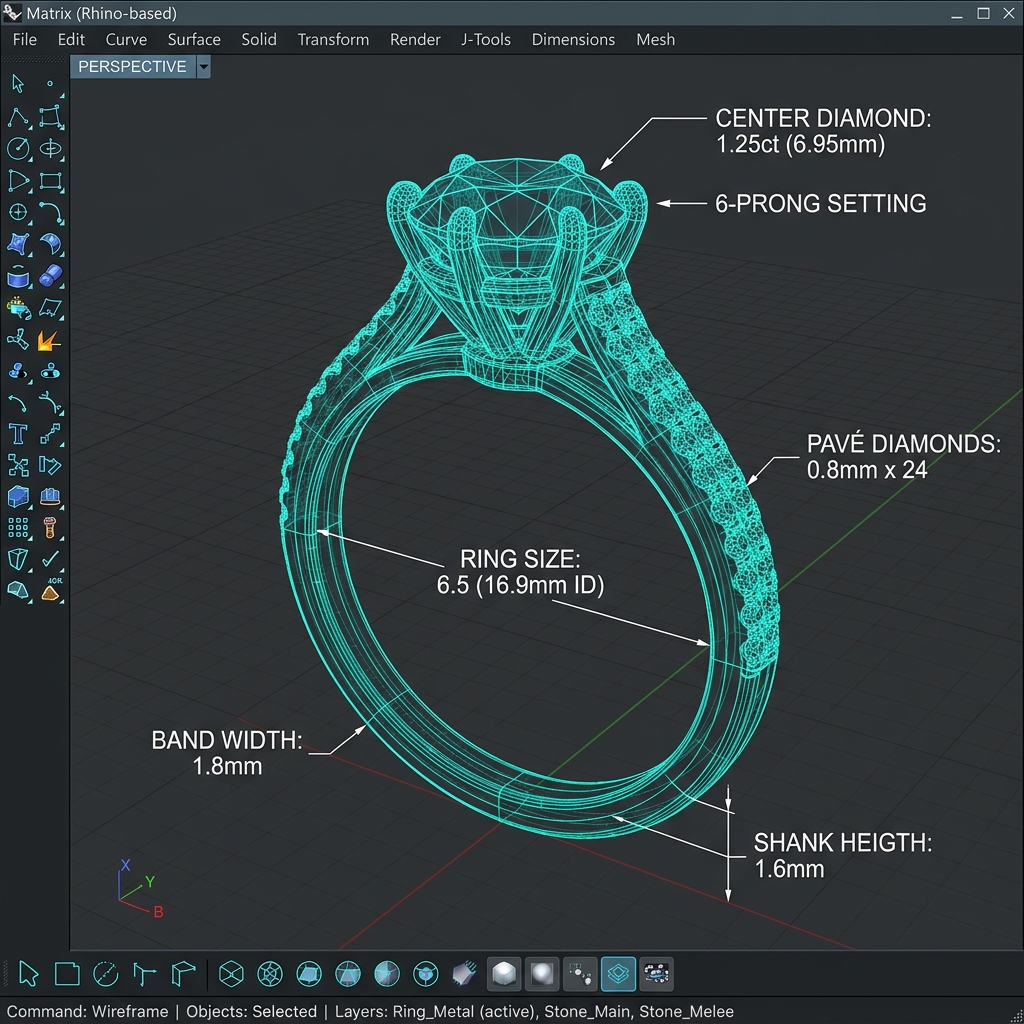Click the orange Explode tool
The width and height of the screenshot is (1024, 1024).
(50, 340)
